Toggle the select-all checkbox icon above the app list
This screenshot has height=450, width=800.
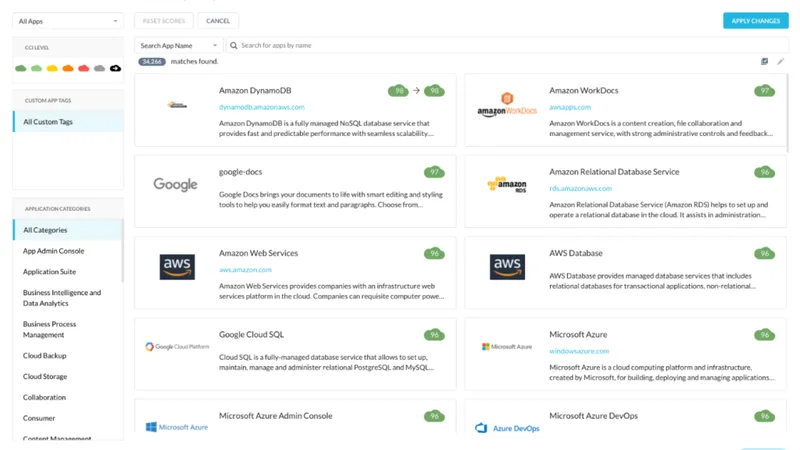click(764, 61)
